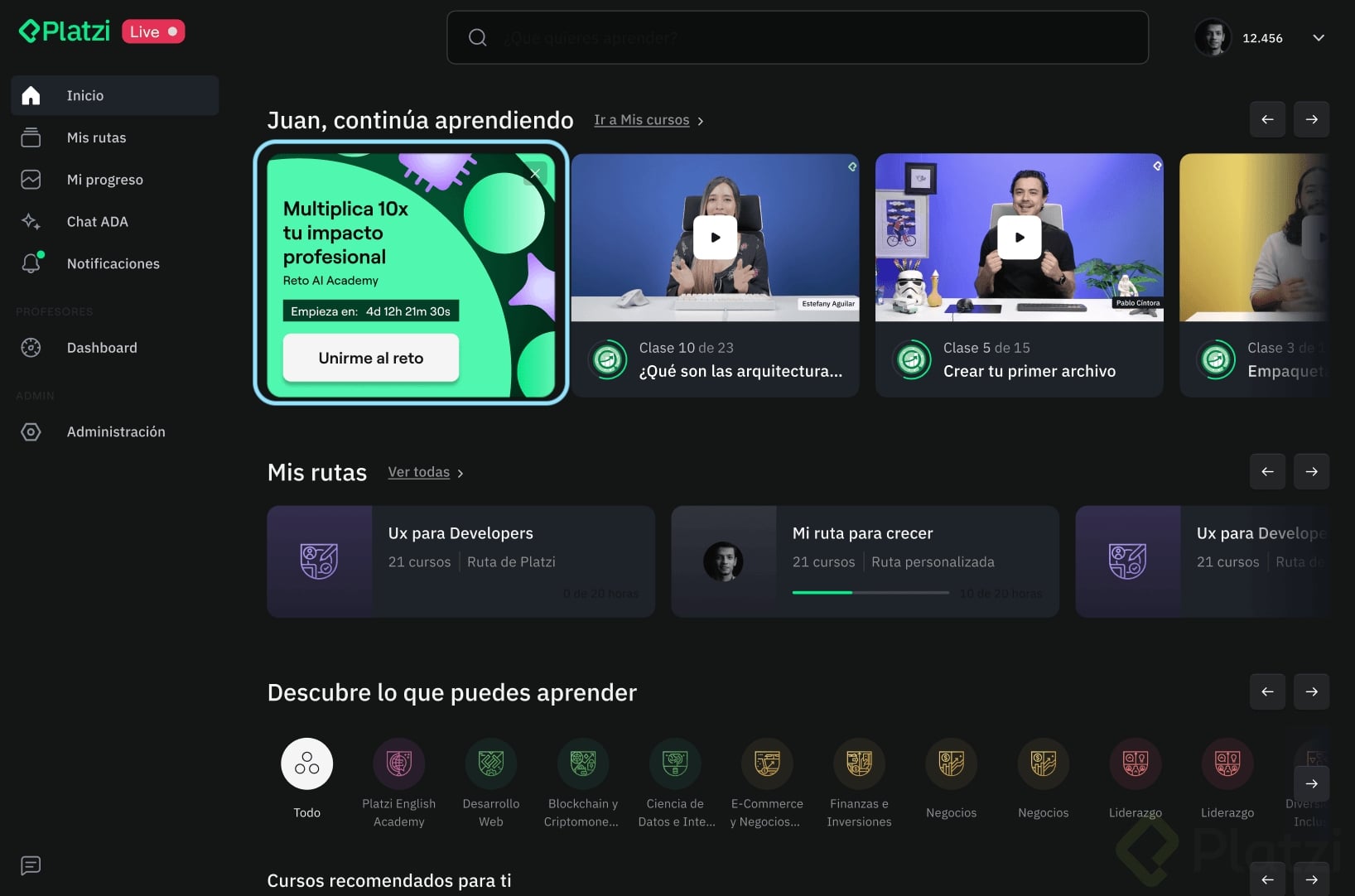Viewport: 1355px width, 896px height.
Task: Open Mi progreso from sidebar
Action: [115, 180]
